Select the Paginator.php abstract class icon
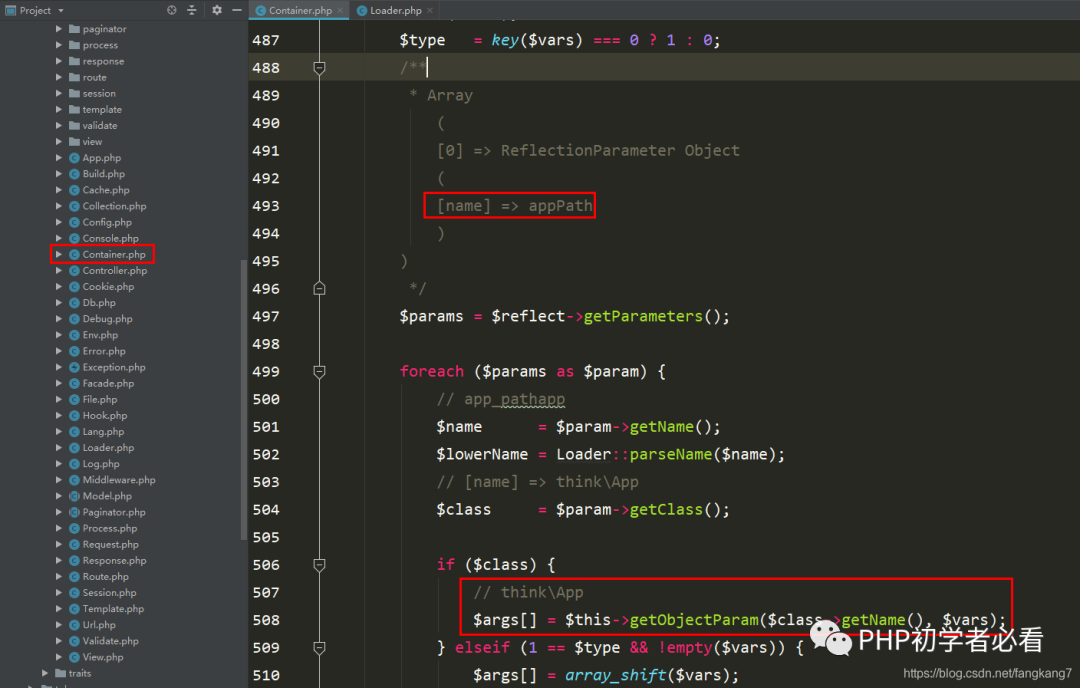This screenshot has width=1080, height=688. 74,512
